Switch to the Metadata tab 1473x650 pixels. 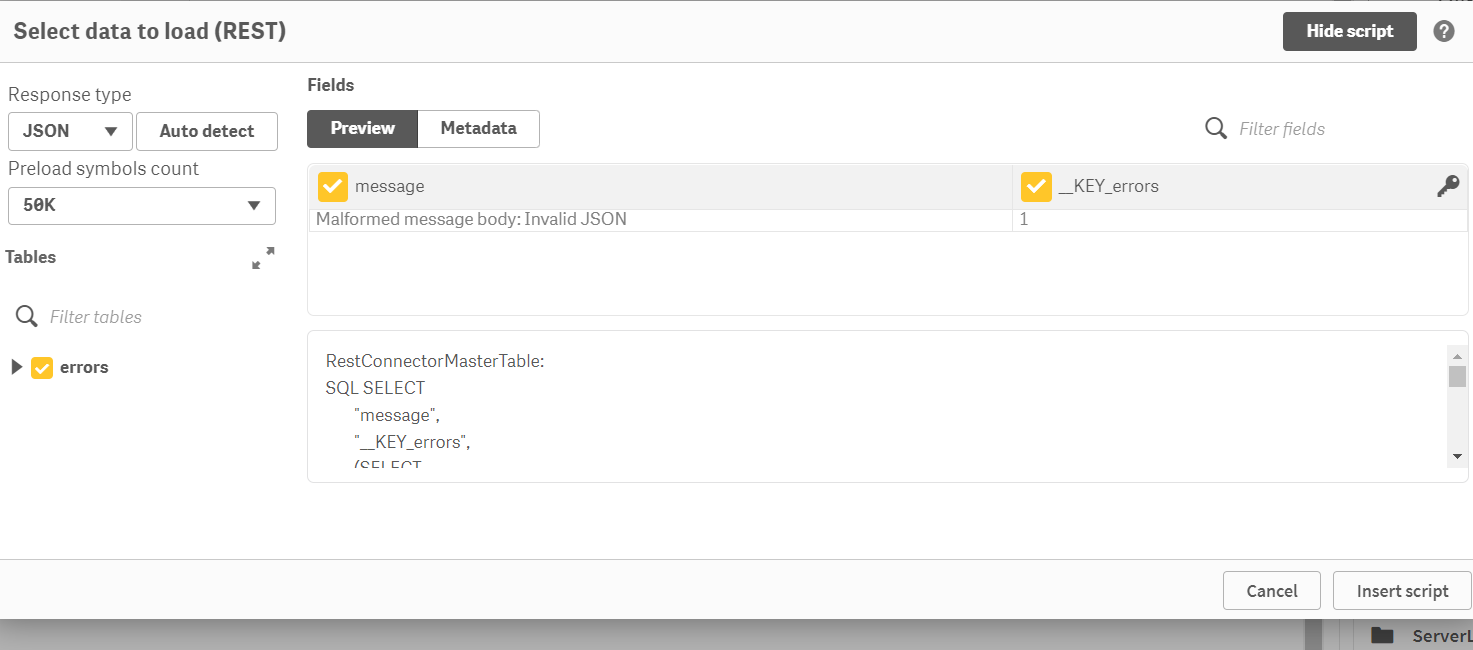(478, 128)
